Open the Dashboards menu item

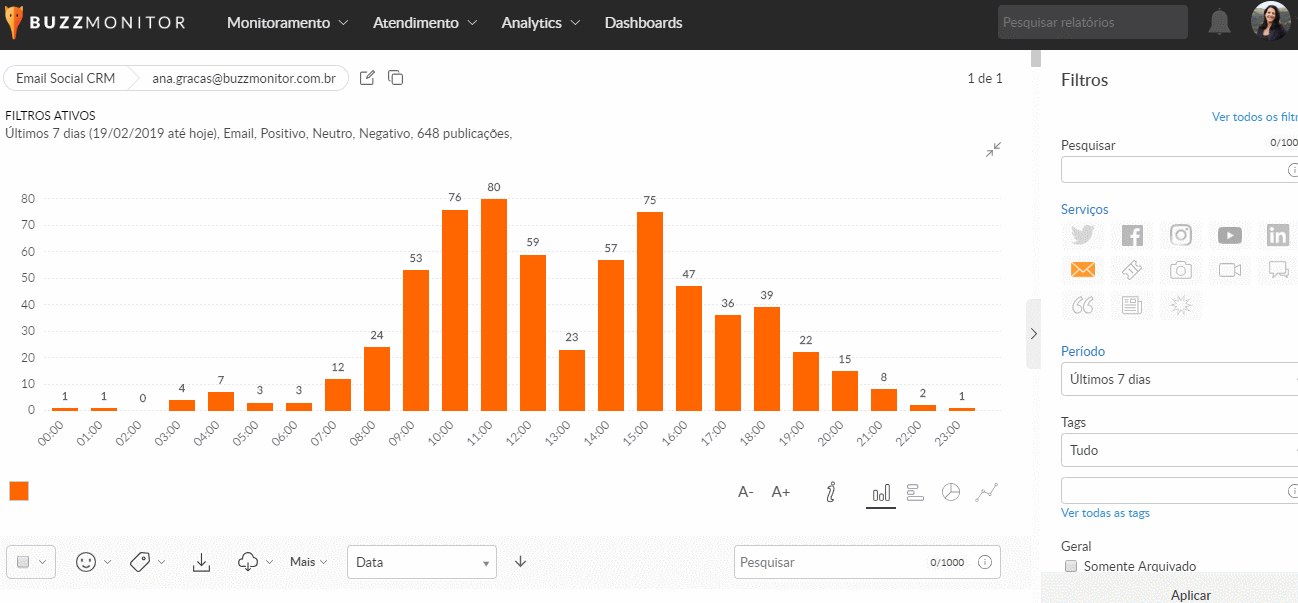(x=643, y=23)
